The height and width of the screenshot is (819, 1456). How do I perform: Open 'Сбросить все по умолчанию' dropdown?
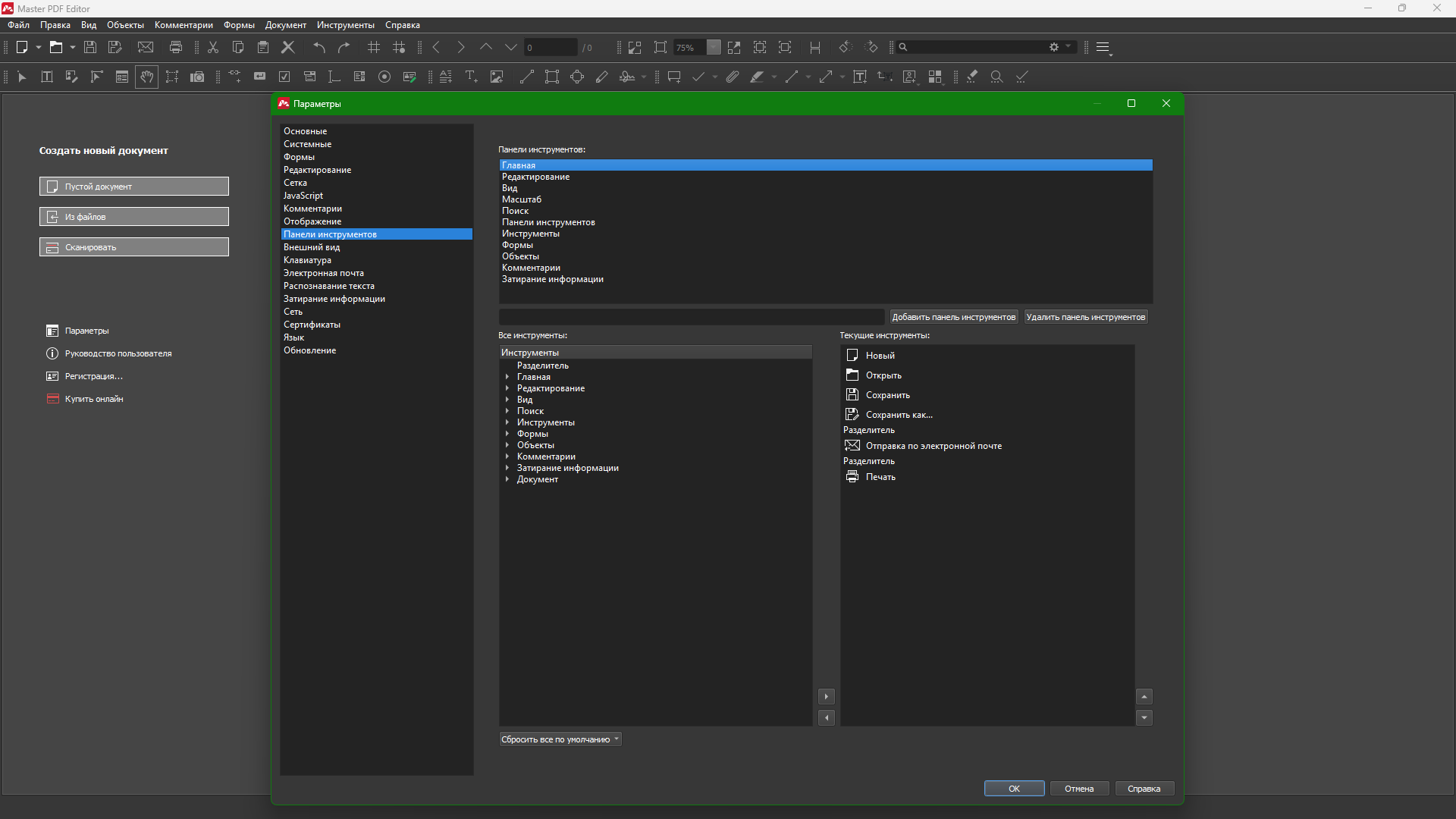[x=560, y=739]
